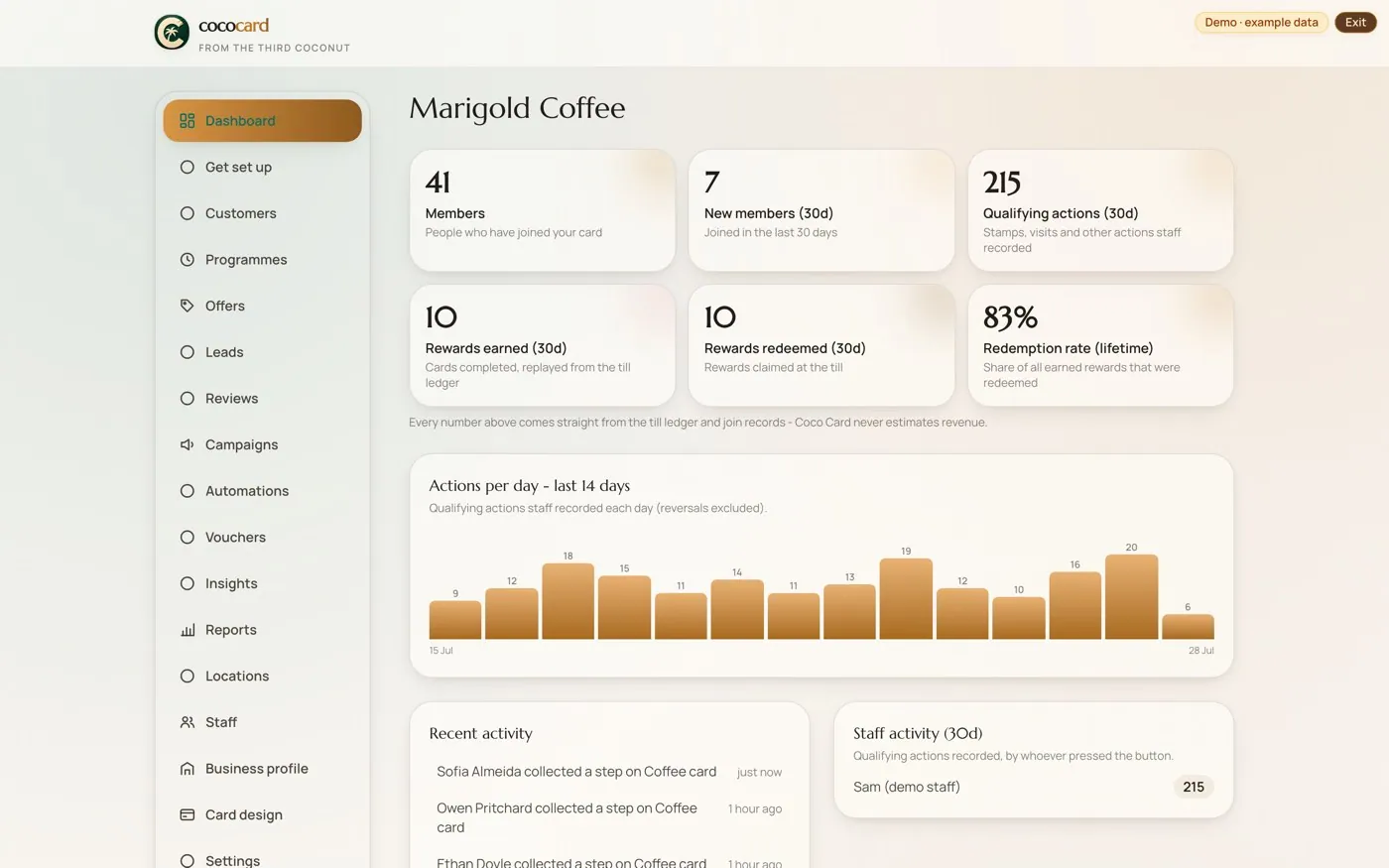The image size is (1389, 868).
Task: Click the Insights sidebar icon
Action: (x=187, y=583)
